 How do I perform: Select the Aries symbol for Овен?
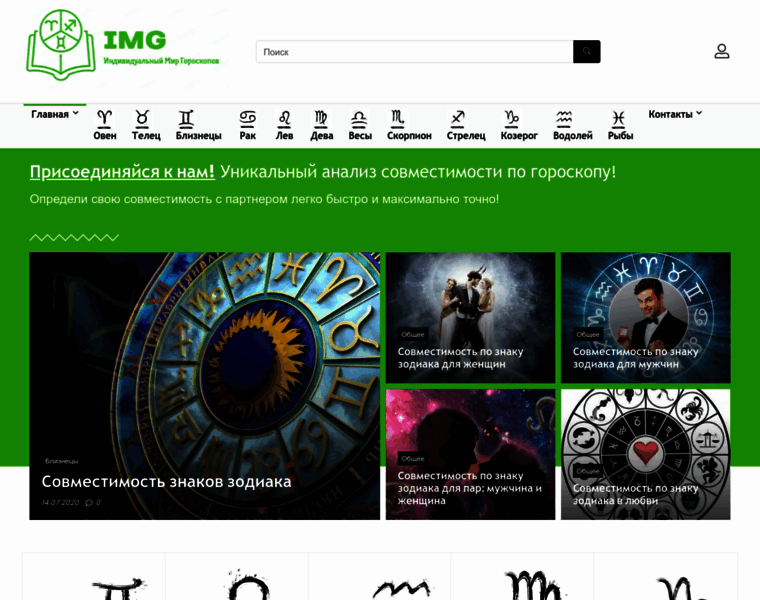click(x=105, y=117)
